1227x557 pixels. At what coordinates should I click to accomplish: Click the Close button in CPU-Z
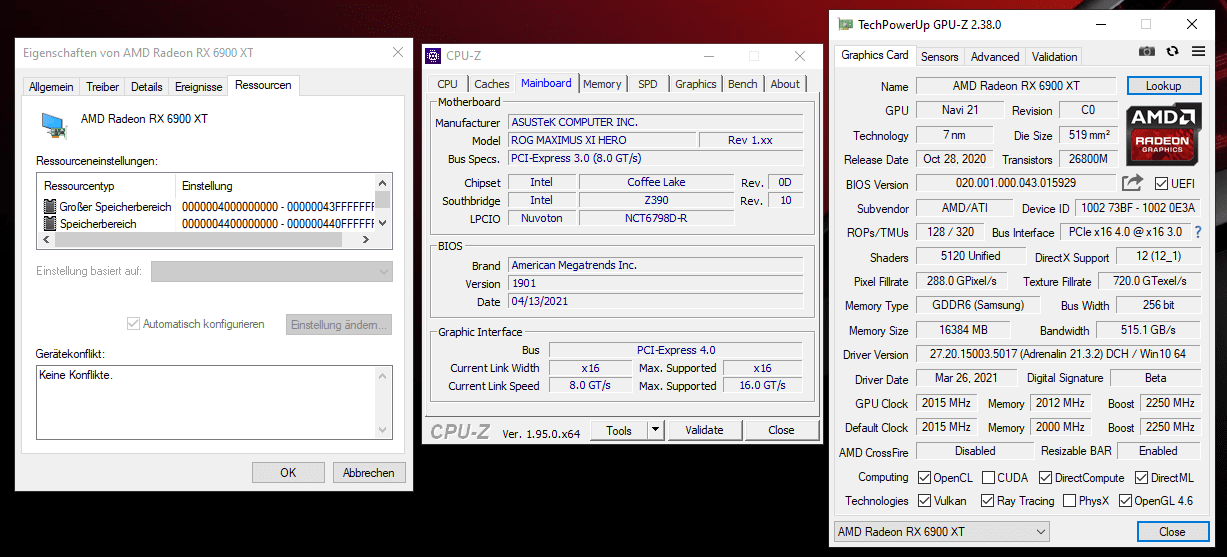(x=781, y=430)
